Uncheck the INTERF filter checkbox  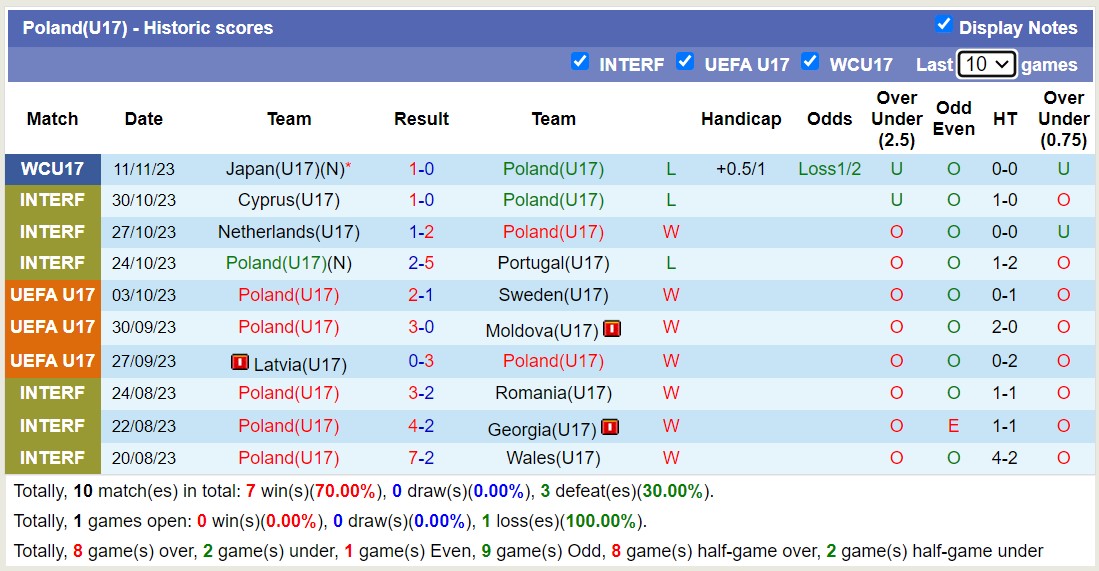coord(580,62)
